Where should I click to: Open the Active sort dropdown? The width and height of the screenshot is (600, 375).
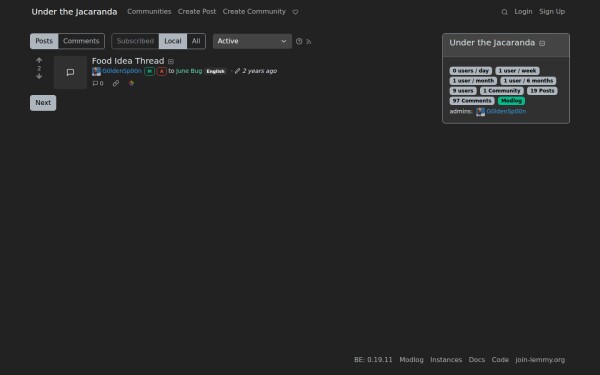click(252, 41)
